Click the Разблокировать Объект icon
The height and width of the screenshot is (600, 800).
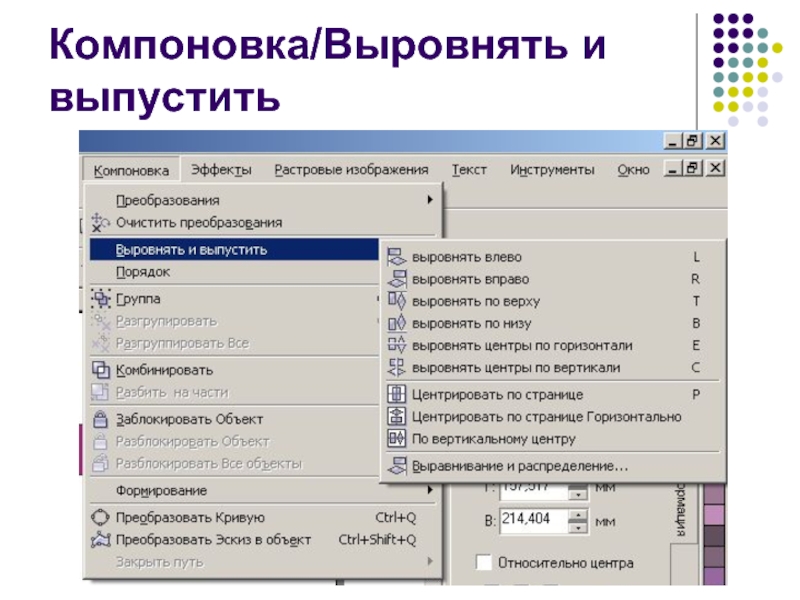tap(101, 441)
